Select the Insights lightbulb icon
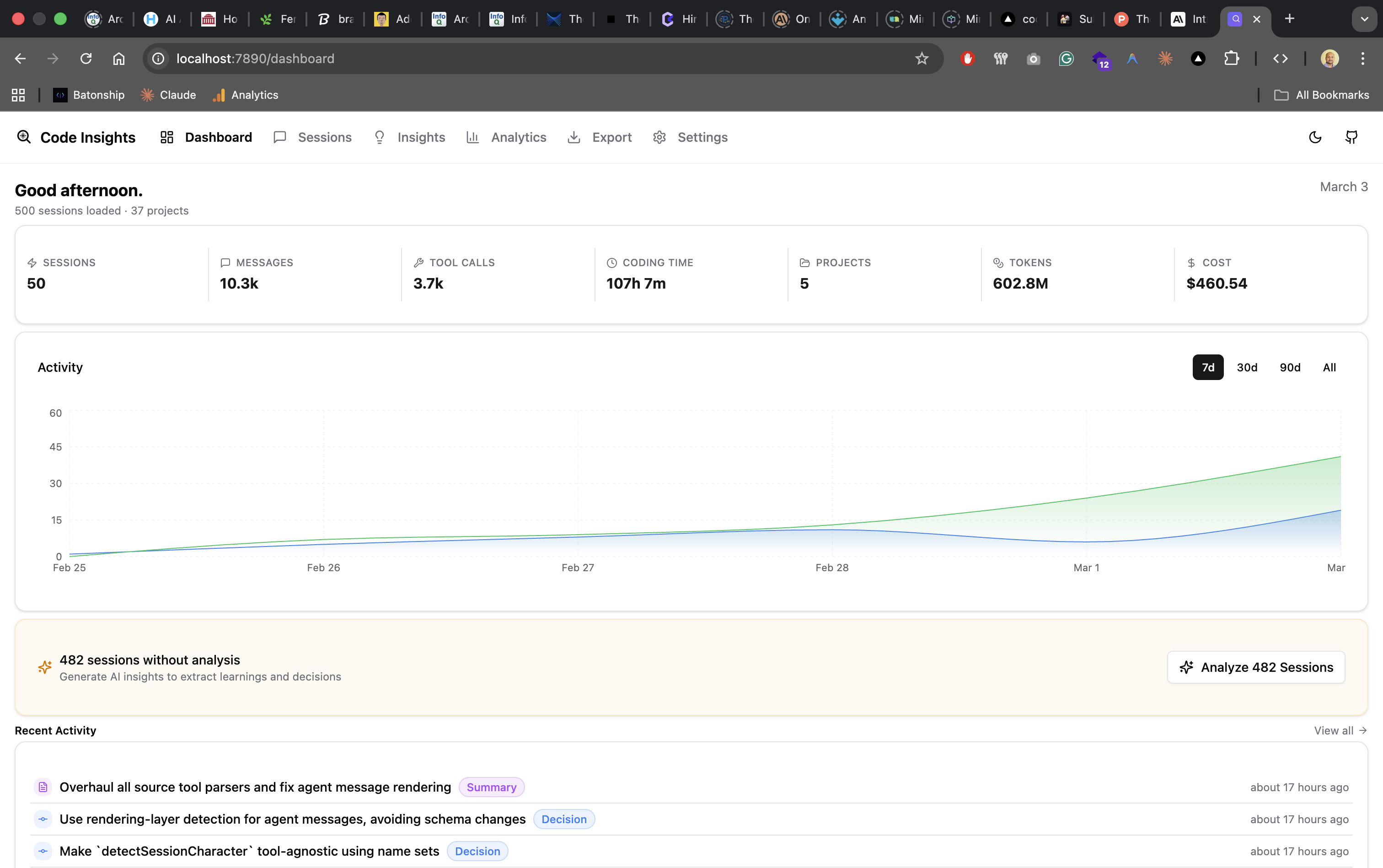Image resolution: width=1383 pixels, height=868 pixels. coord(380,137)
